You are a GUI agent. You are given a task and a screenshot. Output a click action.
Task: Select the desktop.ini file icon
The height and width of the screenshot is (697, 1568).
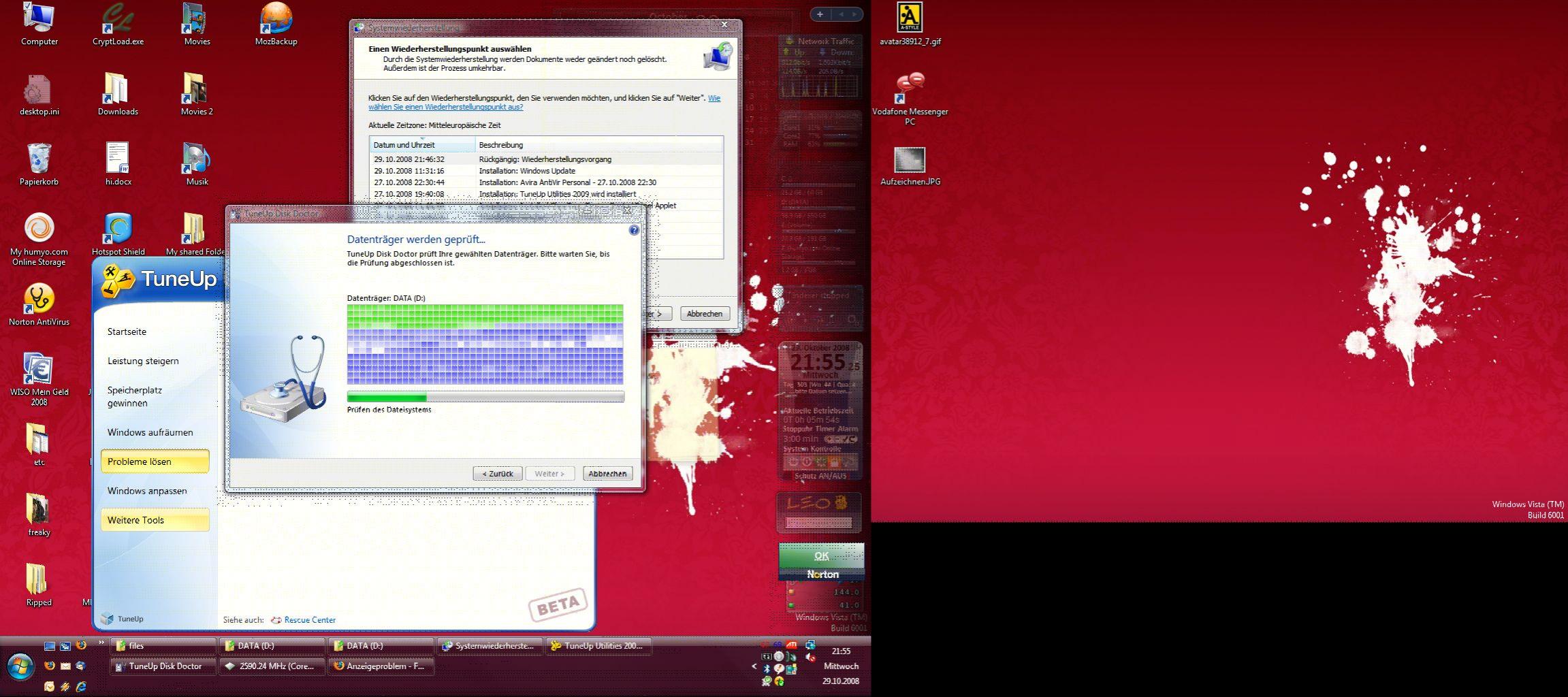[39, 95]
